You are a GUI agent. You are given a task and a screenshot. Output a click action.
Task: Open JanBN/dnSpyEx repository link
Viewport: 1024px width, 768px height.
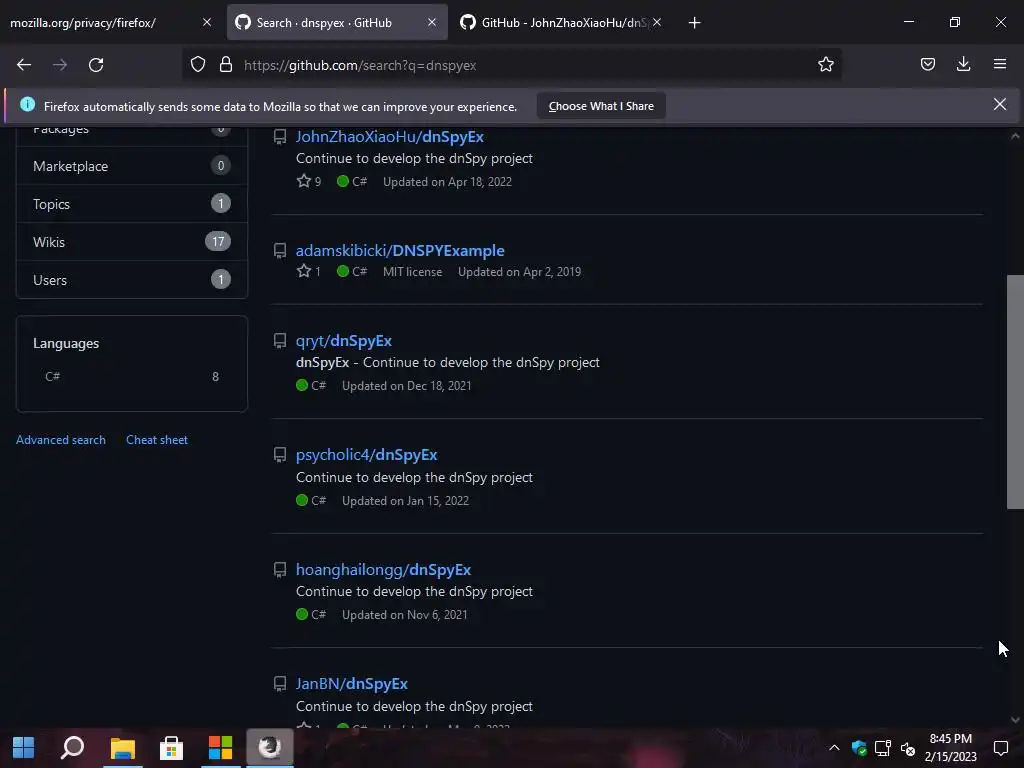tap(351, 684)
